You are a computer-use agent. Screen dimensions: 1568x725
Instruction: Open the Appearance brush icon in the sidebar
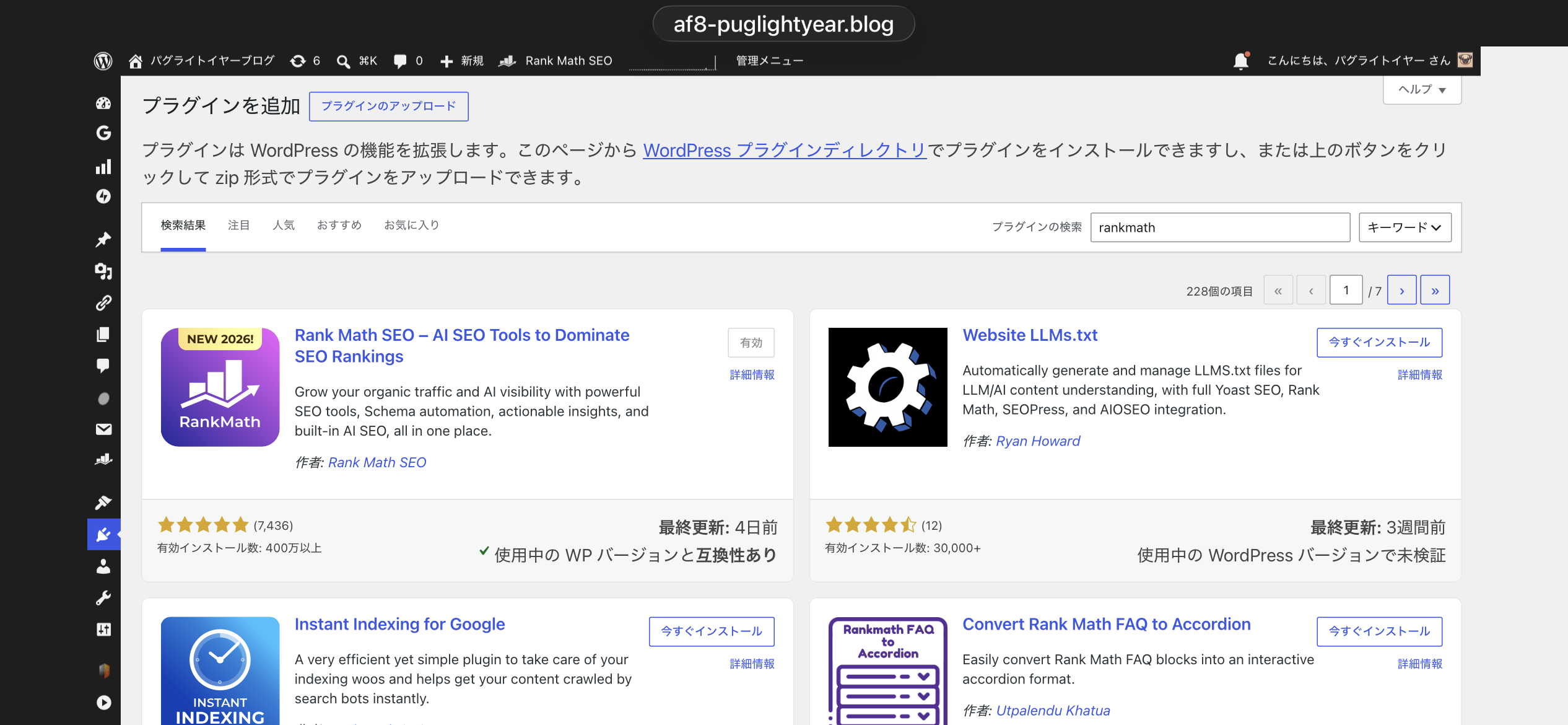[x=103, y=502]
